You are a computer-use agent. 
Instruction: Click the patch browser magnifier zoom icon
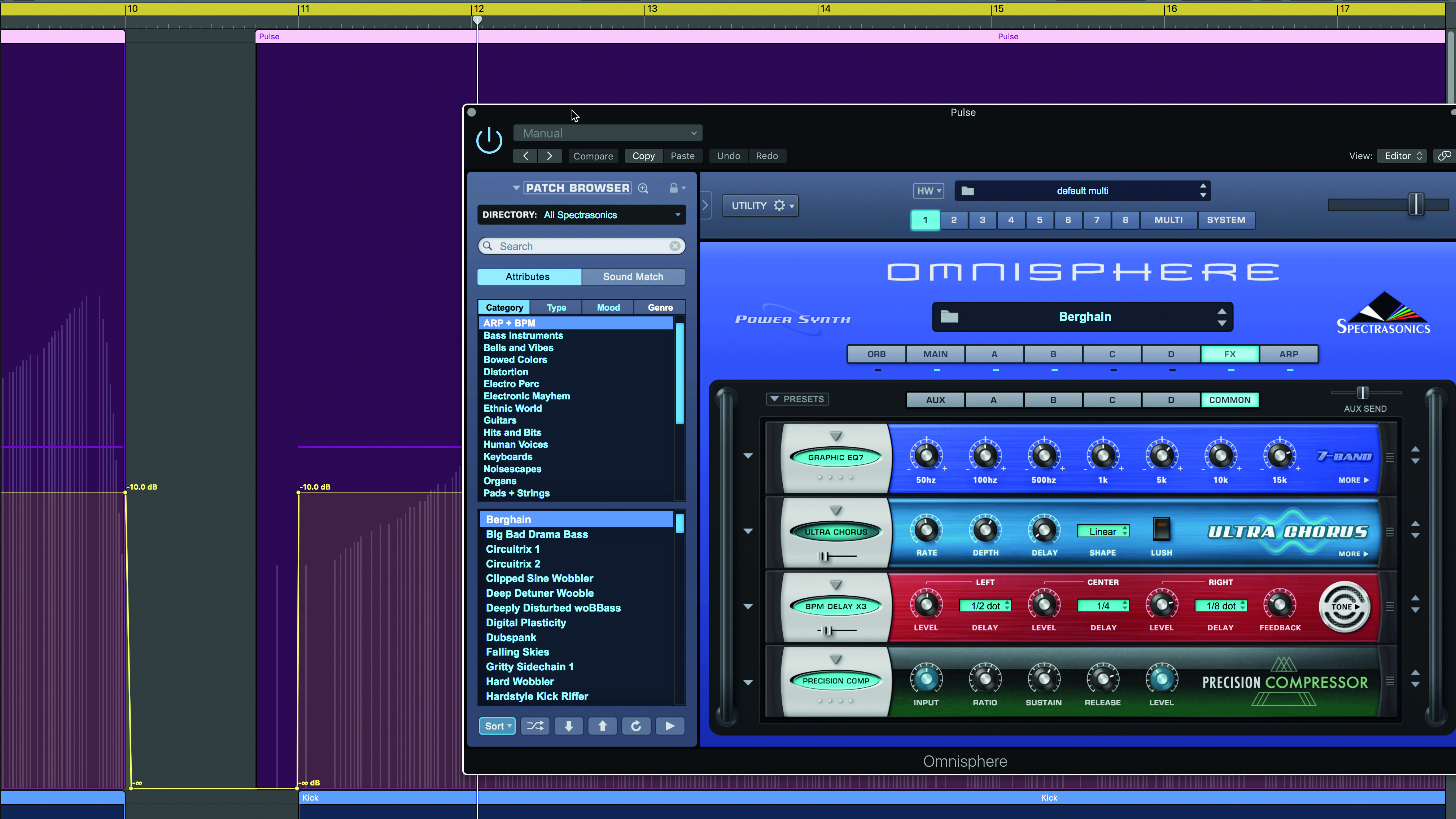pos(643,188)
